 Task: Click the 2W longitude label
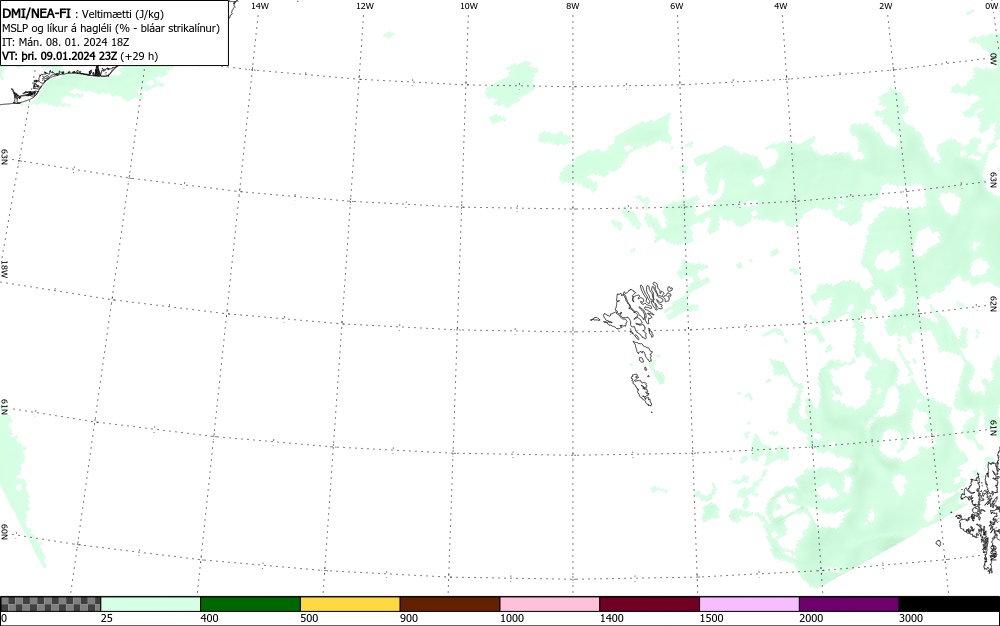885,6
